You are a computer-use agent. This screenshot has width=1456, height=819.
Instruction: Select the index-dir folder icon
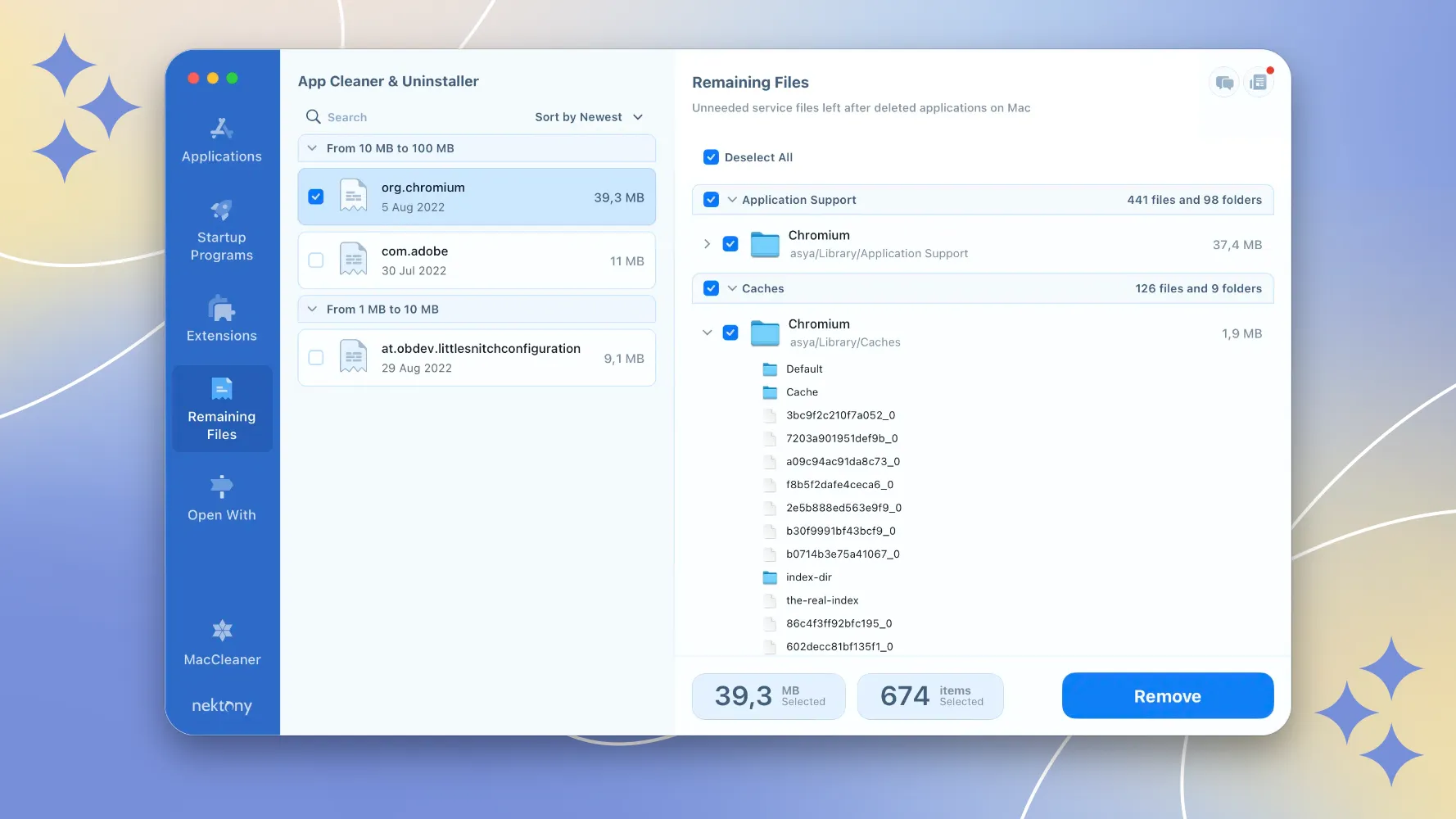tap(770, 577)
